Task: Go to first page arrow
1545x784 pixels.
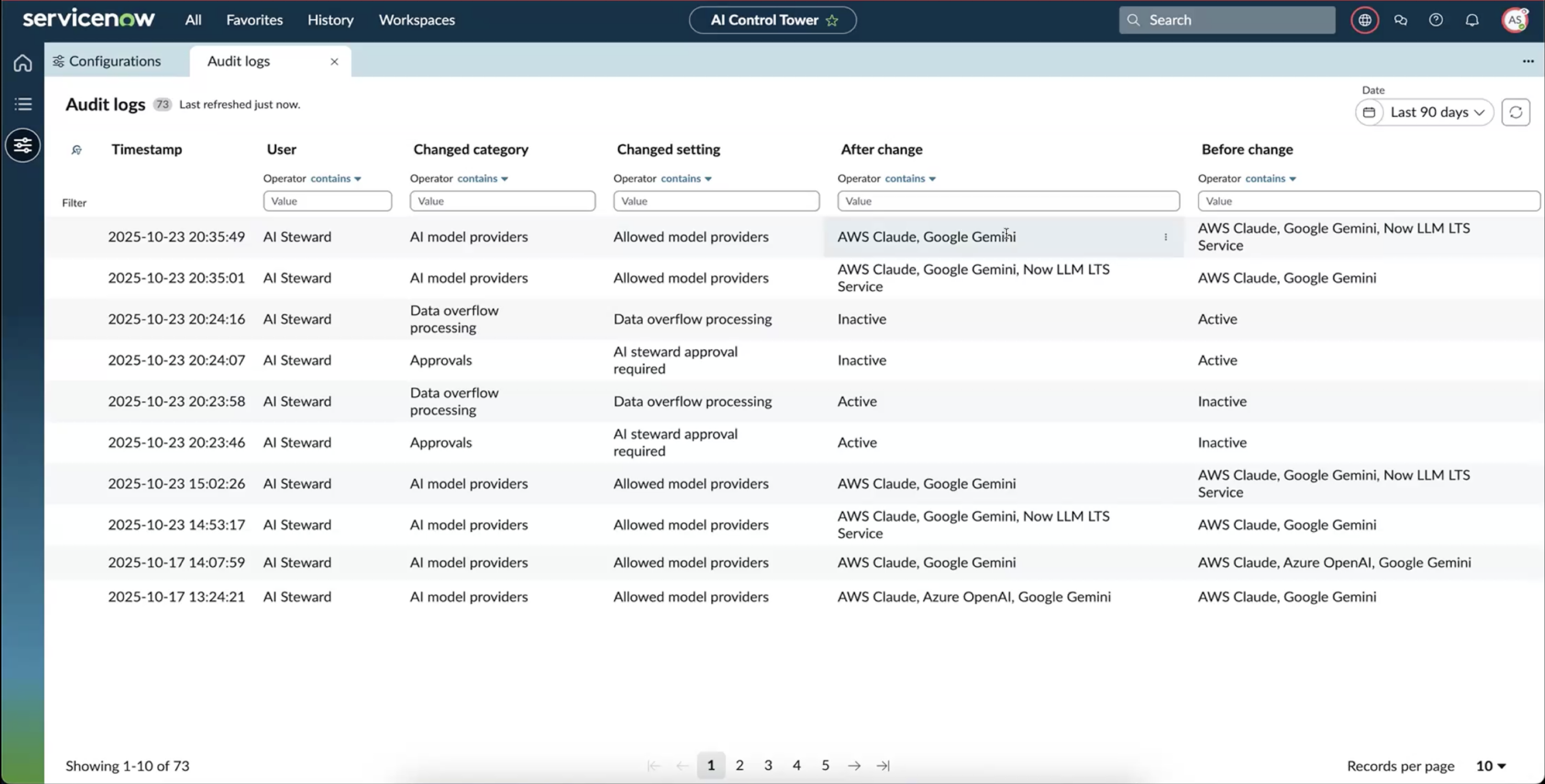Action: click(x=654, y=765)
